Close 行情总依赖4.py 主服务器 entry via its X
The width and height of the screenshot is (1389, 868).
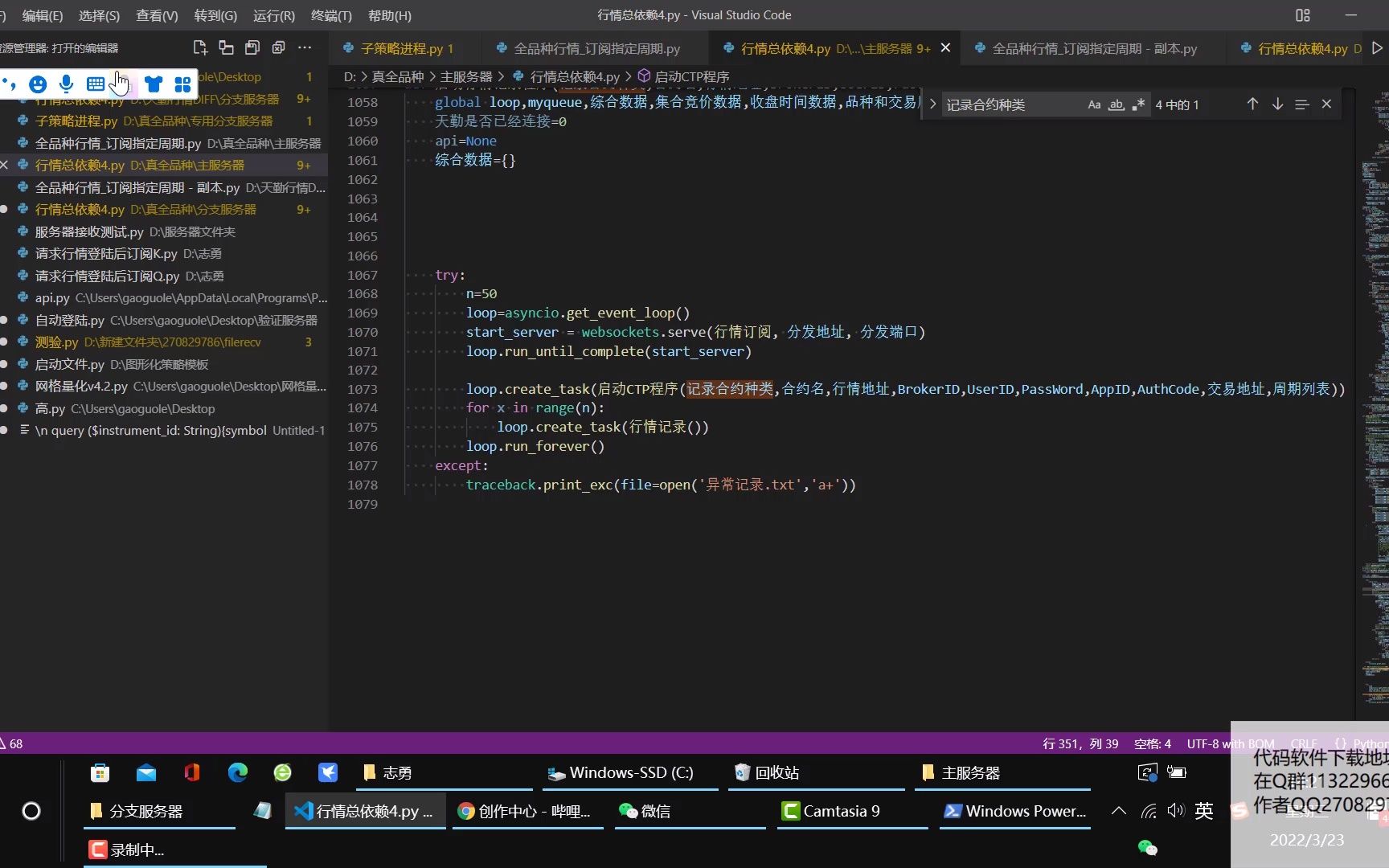click(x=5, y=165)
